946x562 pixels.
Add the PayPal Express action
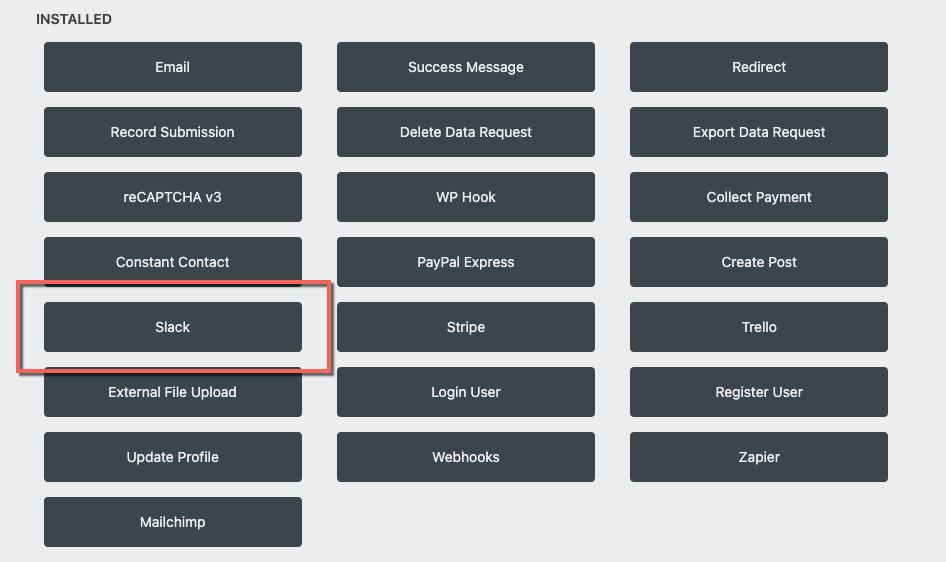point(465,262)
